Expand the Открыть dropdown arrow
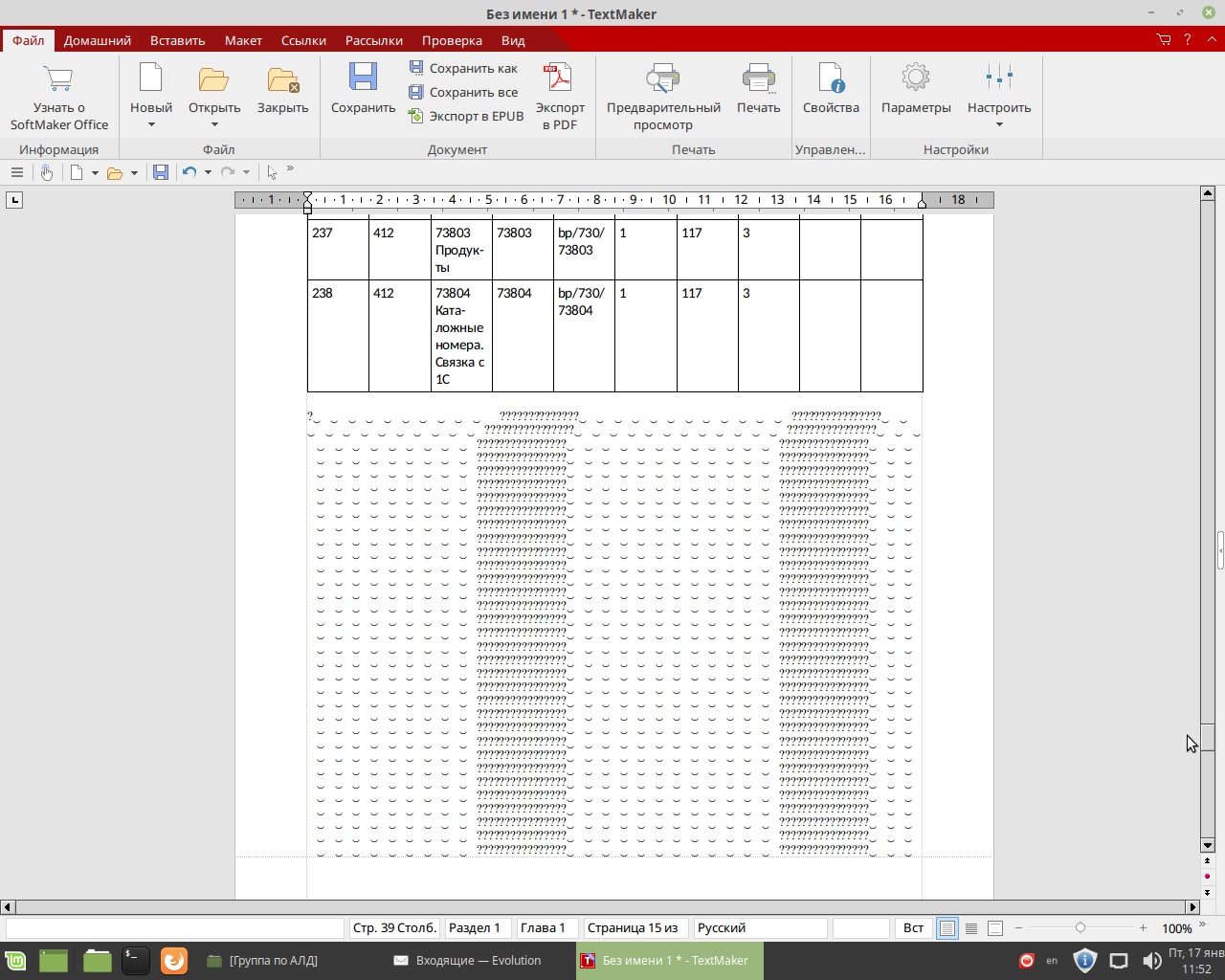 pyautogui.click(x=214, y=125)
